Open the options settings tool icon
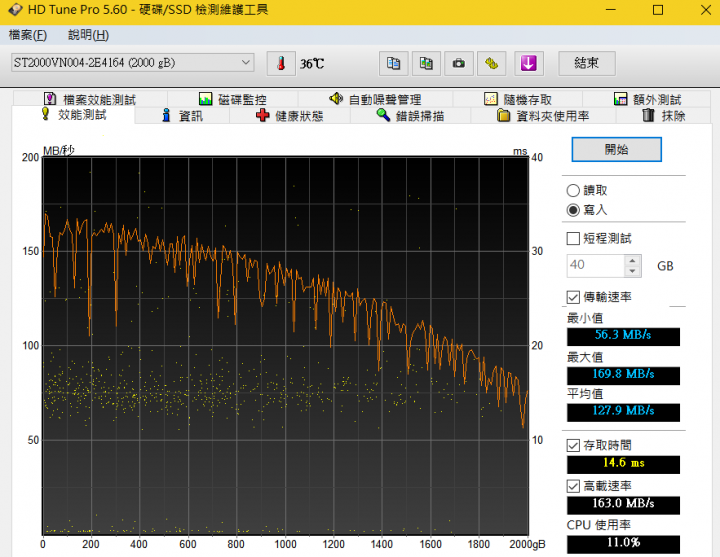The image size is (720, 557). 492,63
